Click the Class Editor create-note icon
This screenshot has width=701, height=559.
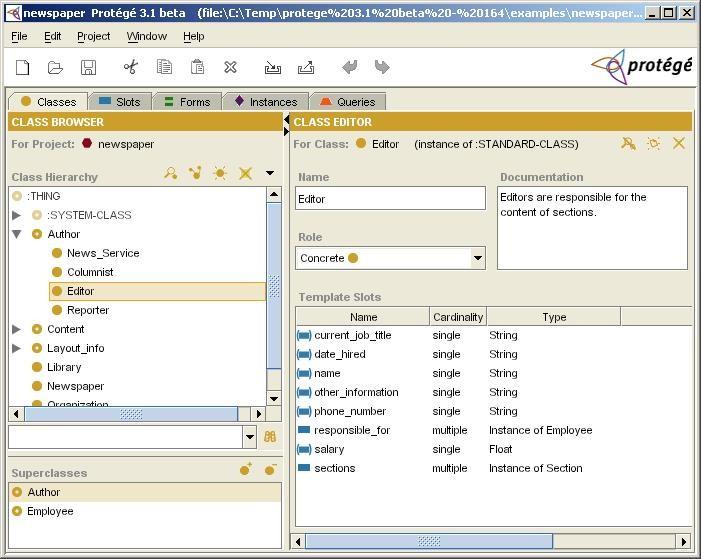pos(654,144)
